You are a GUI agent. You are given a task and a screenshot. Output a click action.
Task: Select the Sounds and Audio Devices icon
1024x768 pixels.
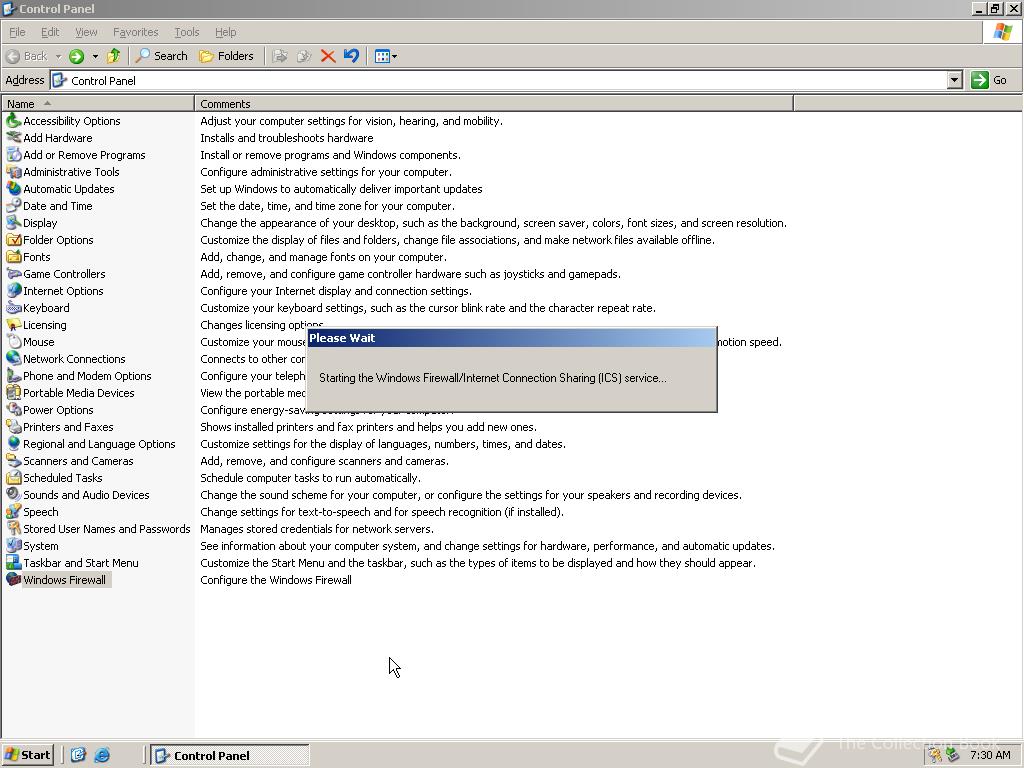coord(13,494)
